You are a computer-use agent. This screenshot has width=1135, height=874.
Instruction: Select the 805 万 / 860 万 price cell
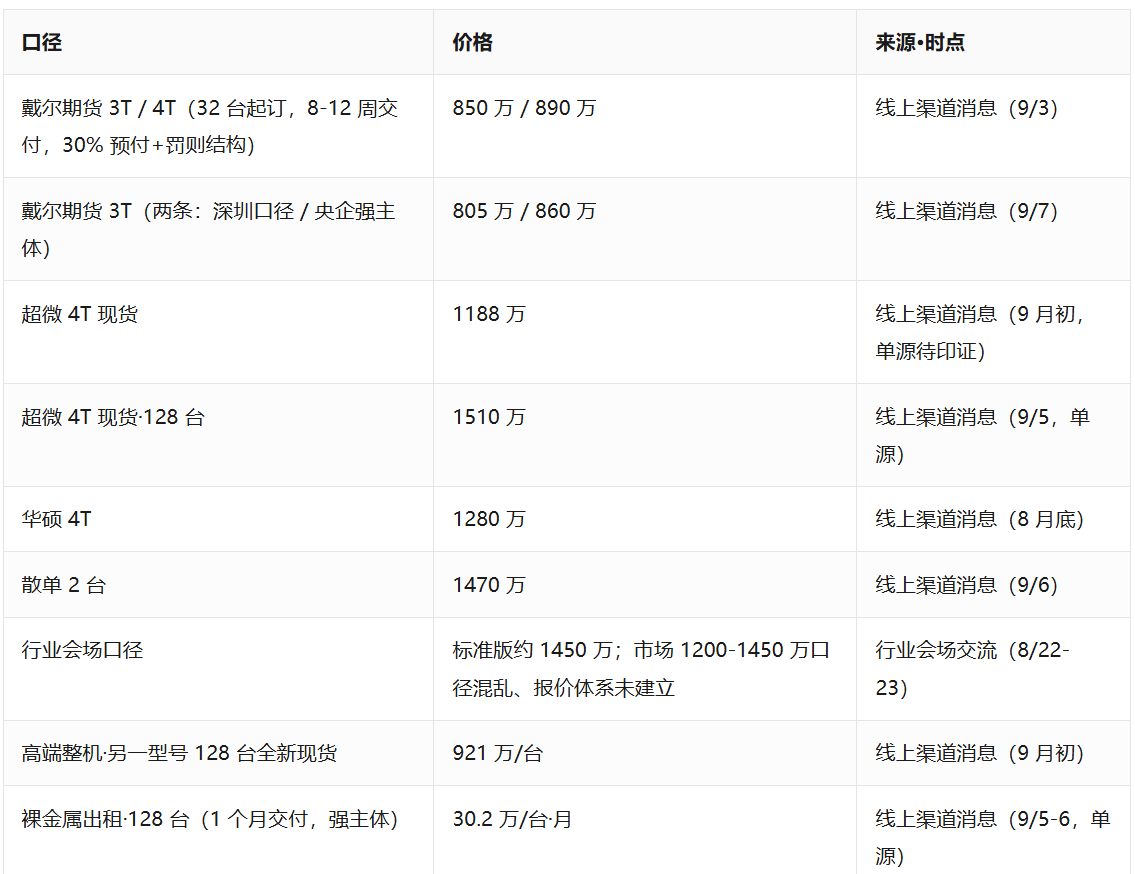tap(525, 211)
